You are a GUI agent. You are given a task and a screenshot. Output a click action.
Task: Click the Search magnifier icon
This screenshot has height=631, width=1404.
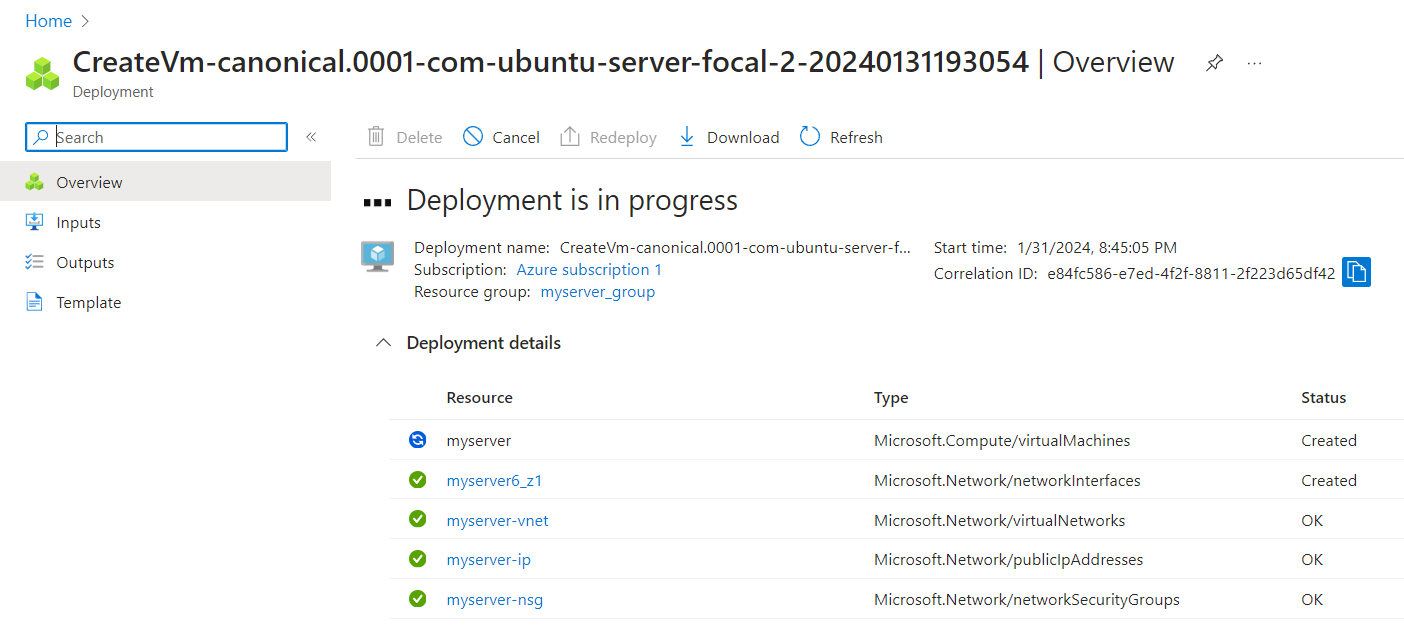pos(40,137)
